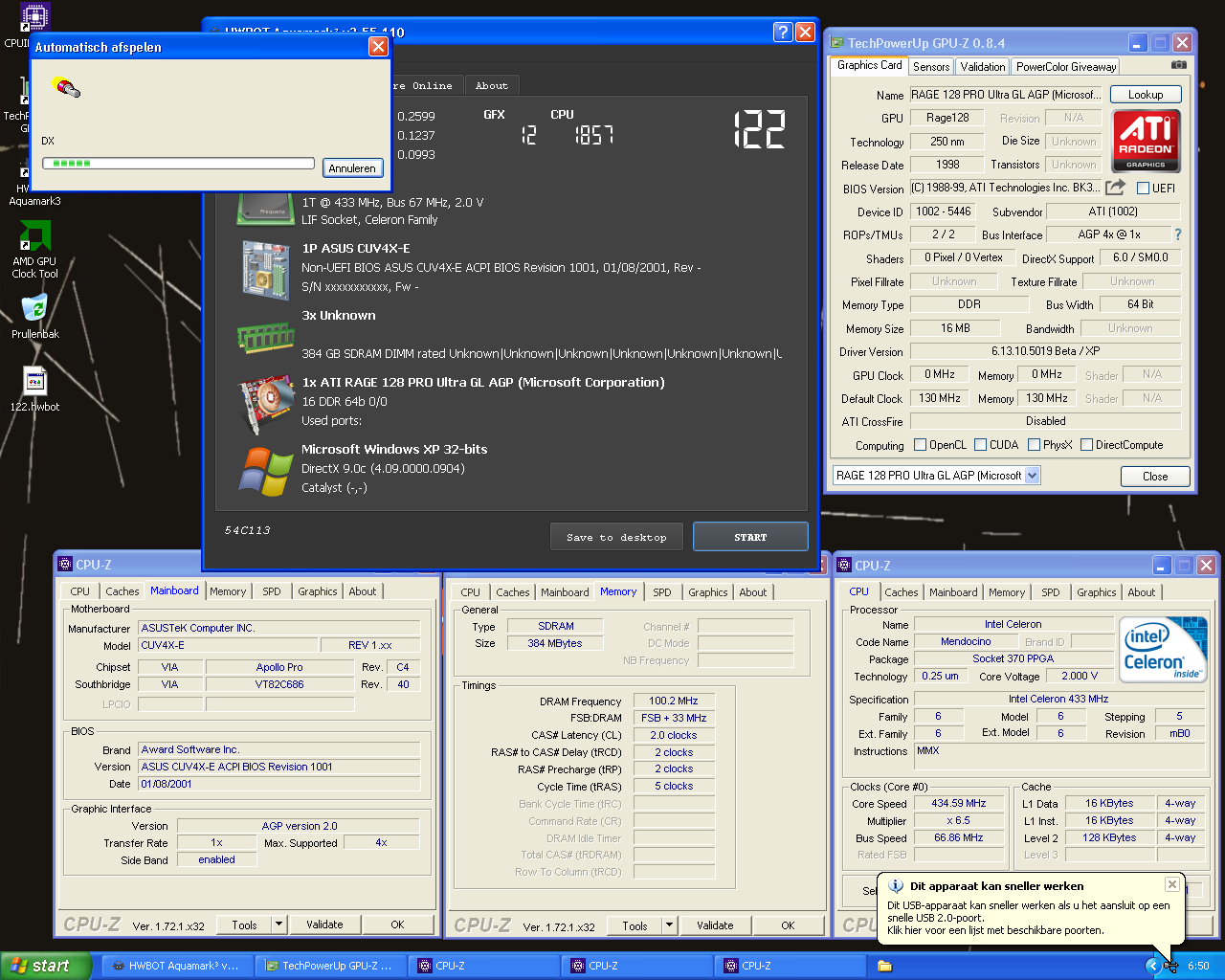The width and height of the screenshot is (1225, 980).
Task: Switch to the Validation tab in GPU-Z
Action: (x=983, y=67)
